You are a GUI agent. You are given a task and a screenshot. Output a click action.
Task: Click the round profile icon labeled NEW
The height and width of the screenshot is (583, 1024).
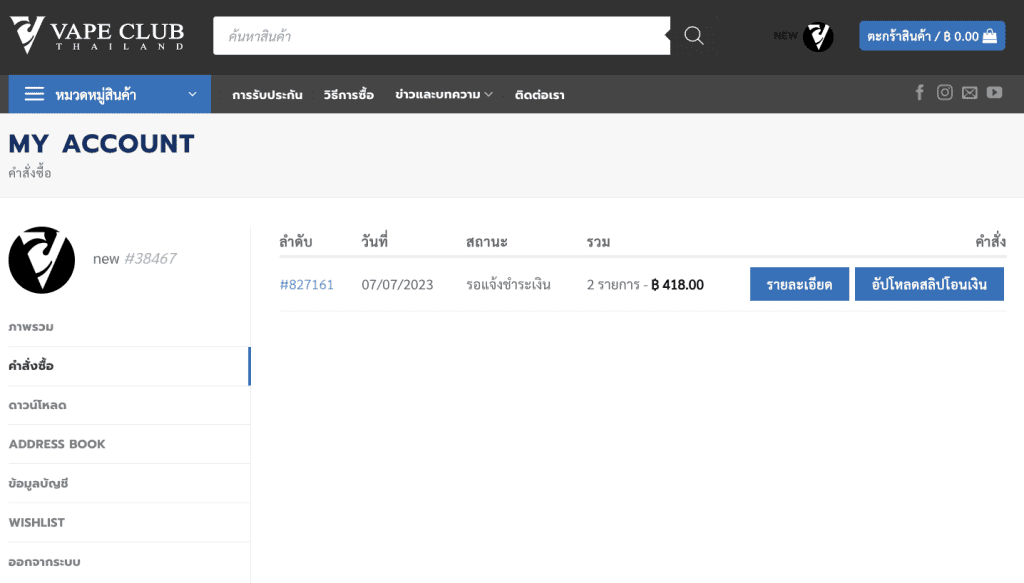[x=817, y=36]
